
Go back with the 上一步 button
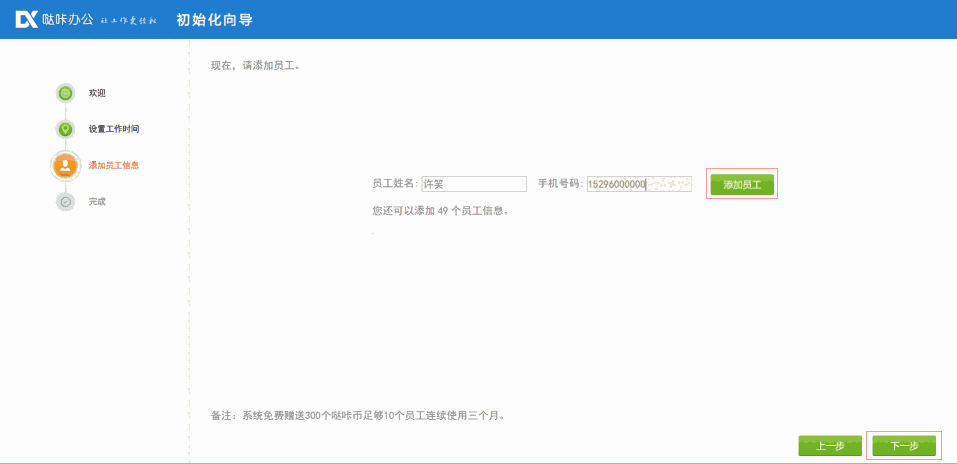point(830,446)
